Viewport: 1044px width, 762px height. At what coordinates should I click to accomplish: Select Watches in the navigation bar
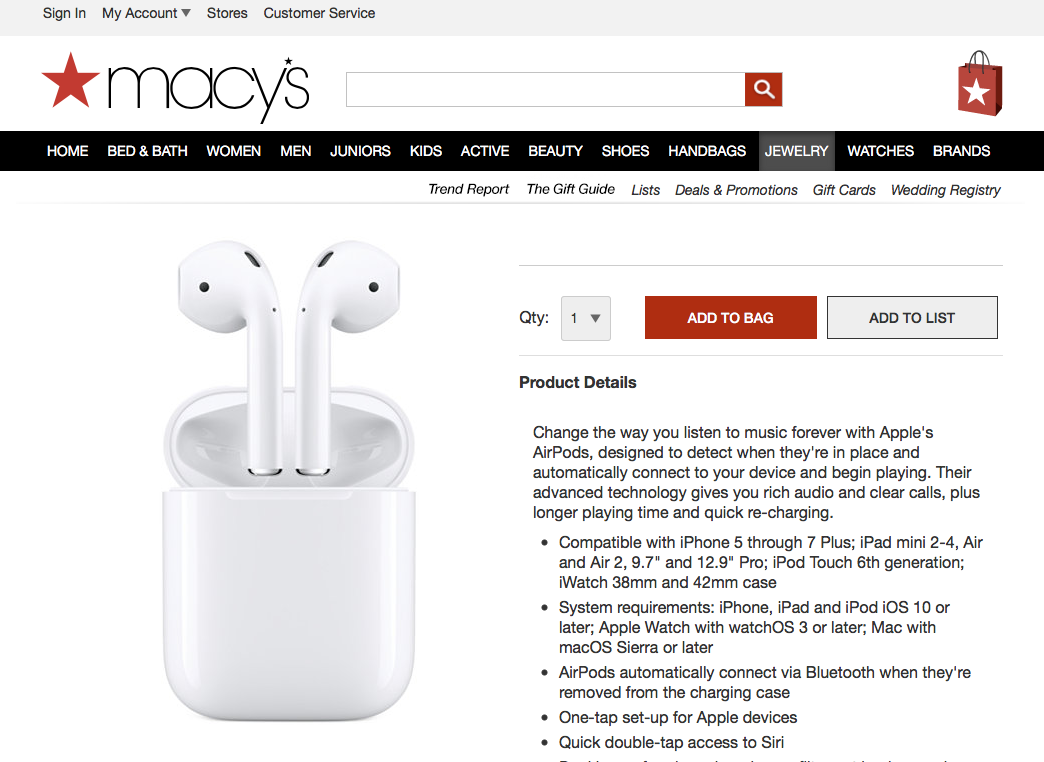point(880,151)
